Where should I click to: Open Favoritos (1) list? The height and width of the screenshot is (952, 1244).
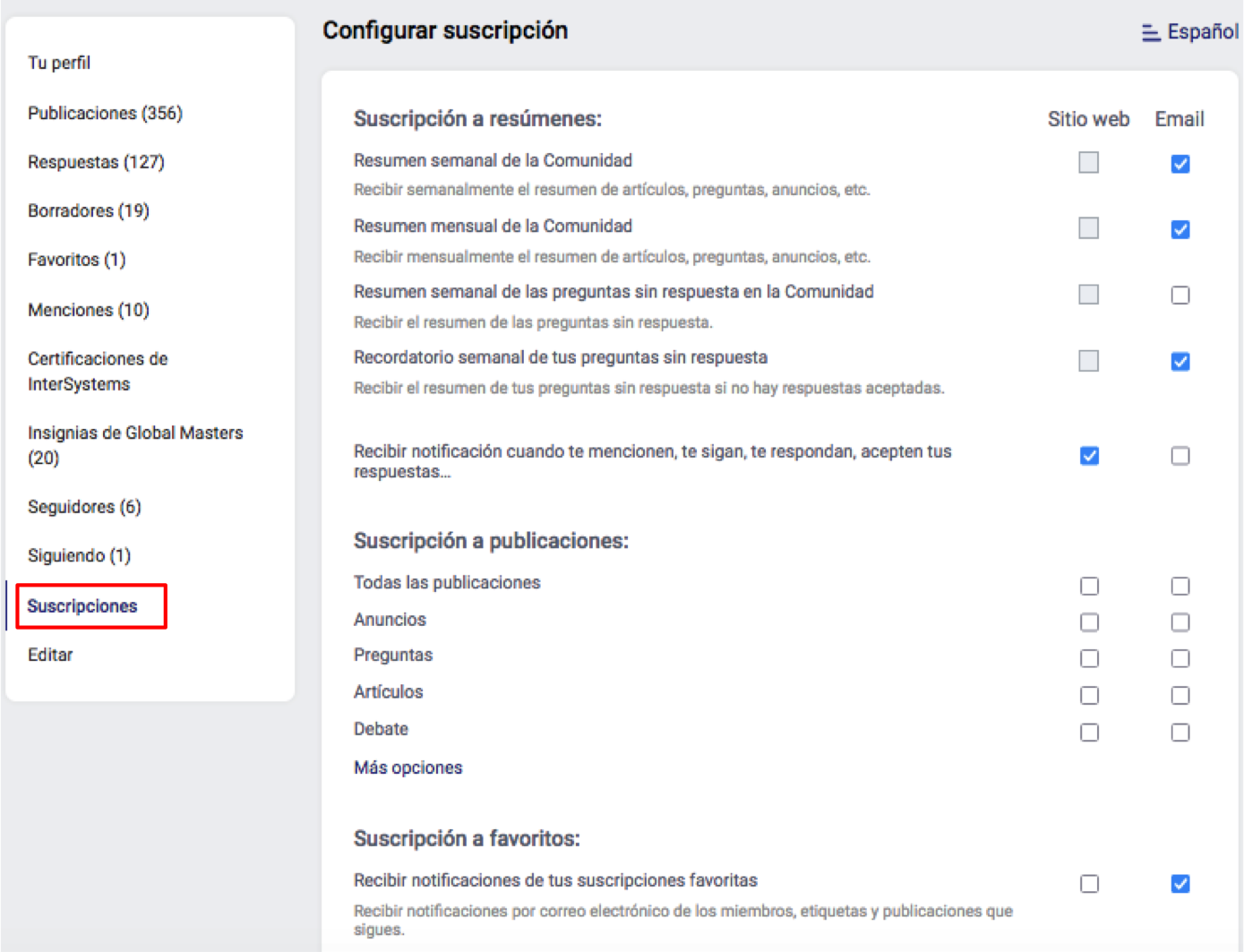click(76, 260)
